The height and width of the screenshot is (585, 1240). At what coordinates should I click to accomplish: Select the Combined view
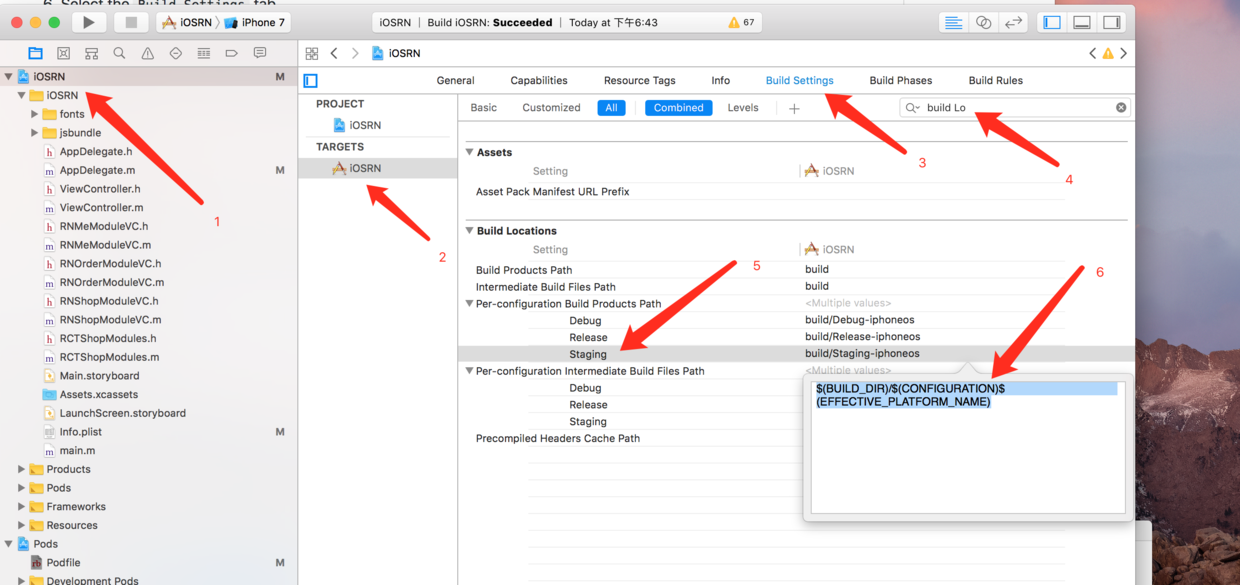pyautogui.click(x=679, y=108)
